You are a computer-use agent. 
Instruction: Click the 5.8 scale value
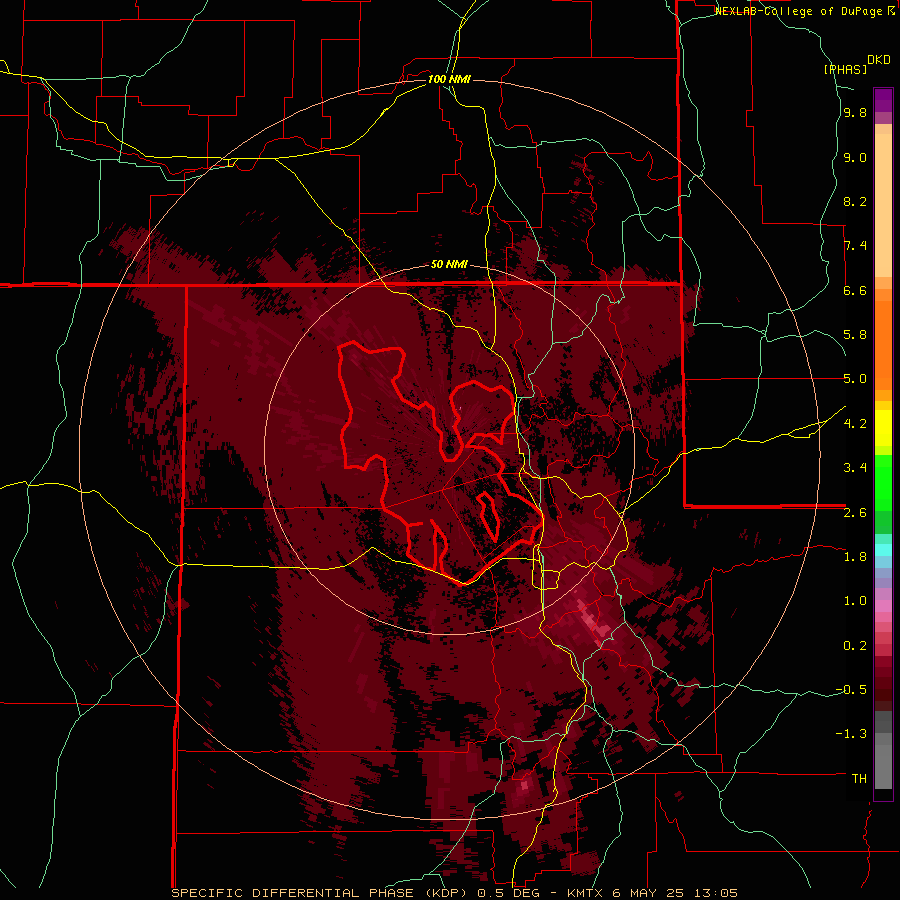click(x=855, y=334)
